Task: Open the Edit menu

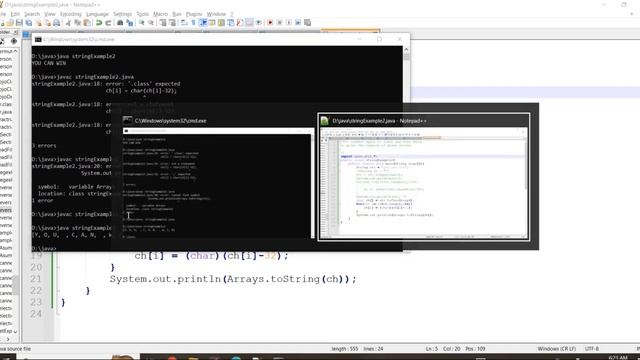Action: coord(15,14)
